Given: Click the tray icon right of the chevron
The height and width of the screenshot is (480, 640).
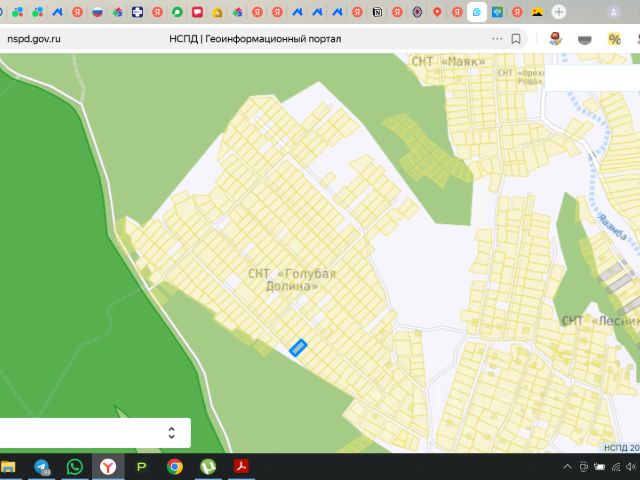Looking at the screenshot, I should [584, 467].
